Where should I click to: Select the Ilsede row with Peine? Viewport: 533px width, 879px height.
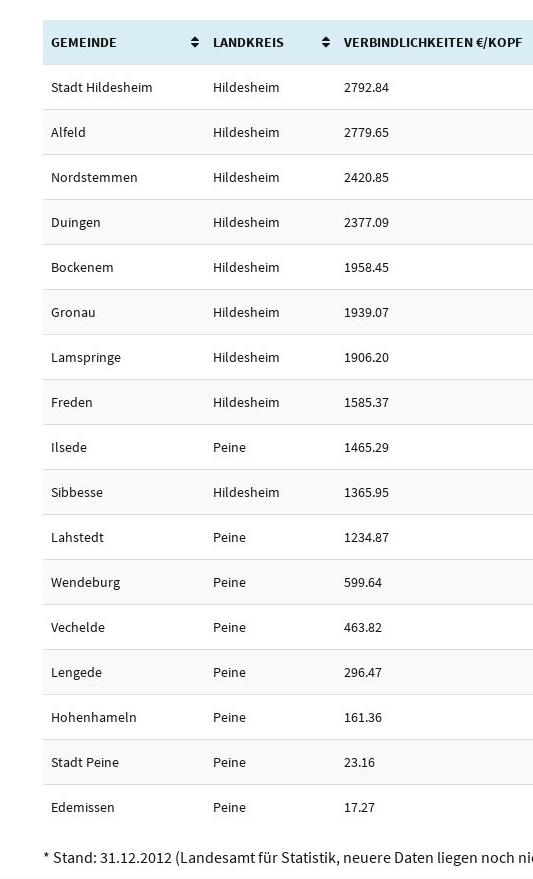coord(288,447)
